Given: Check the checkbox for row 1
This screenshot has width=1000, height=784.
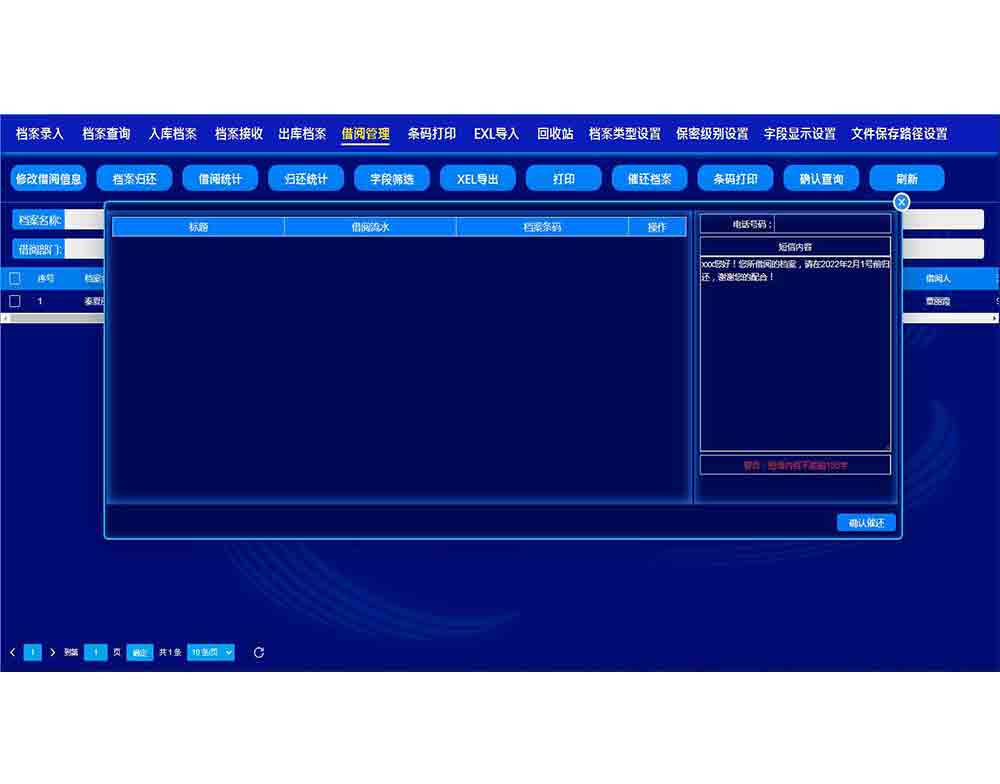Looking at the screenshot, I should [15, 301].
